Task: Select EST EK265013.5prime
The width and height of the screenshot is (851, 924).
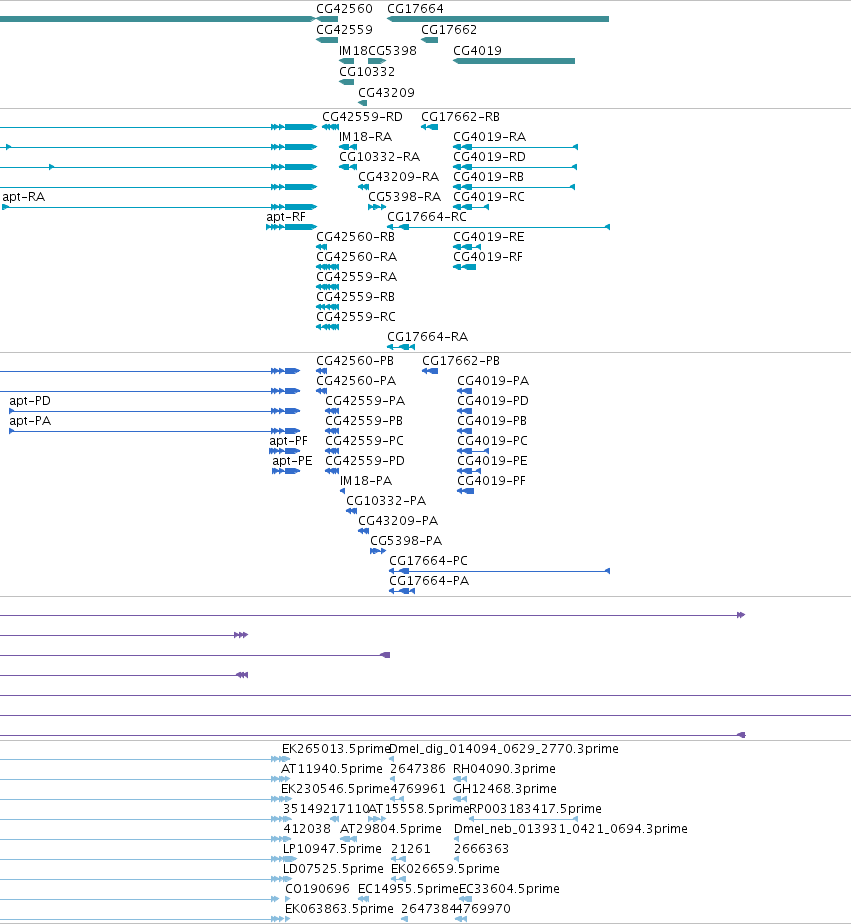Action: [337, 749]
